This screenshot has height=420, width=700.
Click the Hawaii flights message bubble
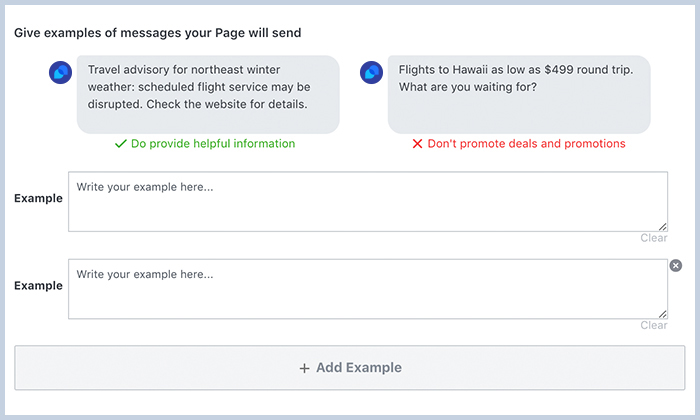[x=519, y=95]
